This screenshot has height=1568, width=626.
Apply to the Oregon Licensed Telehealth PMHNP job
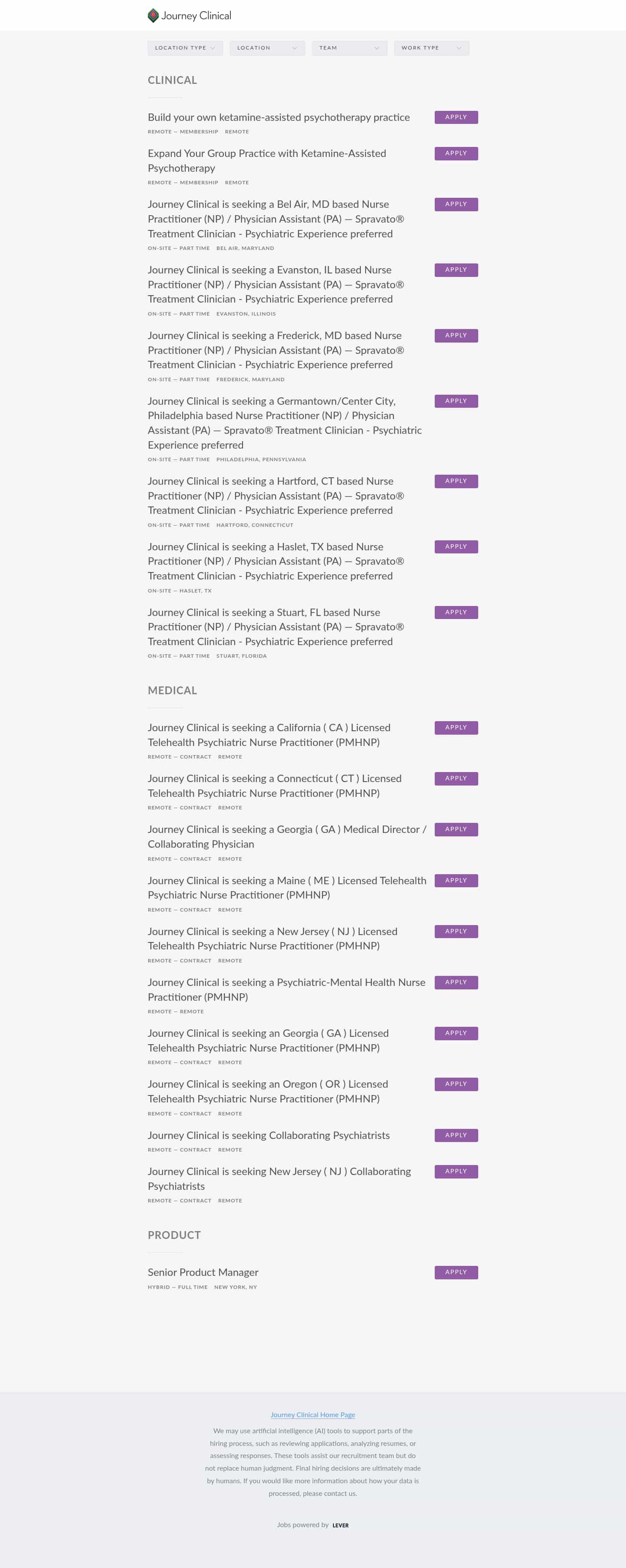(x=456, y=1084)
